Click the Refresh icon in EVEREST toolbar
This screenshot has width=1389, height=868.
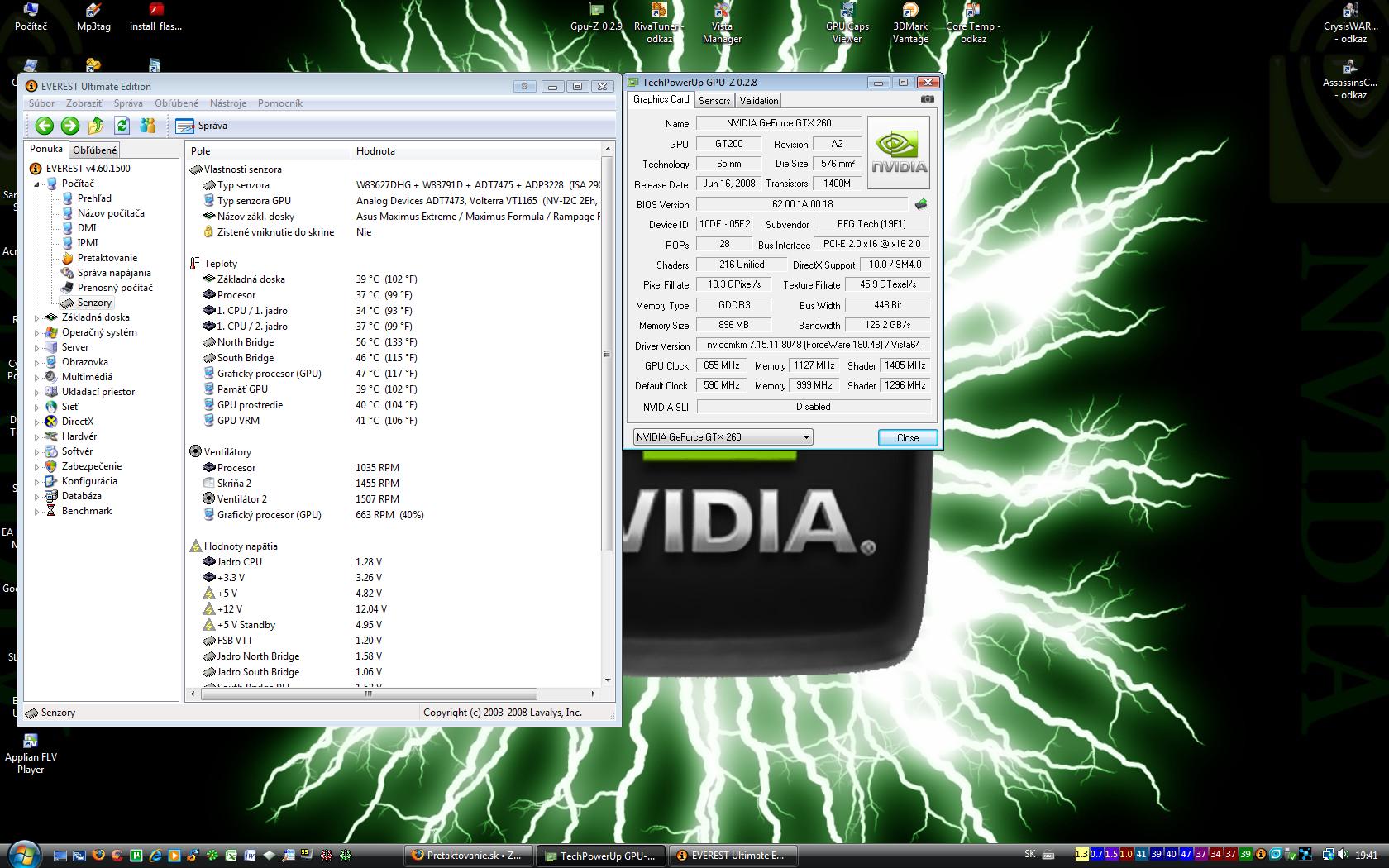coord(122,126)
